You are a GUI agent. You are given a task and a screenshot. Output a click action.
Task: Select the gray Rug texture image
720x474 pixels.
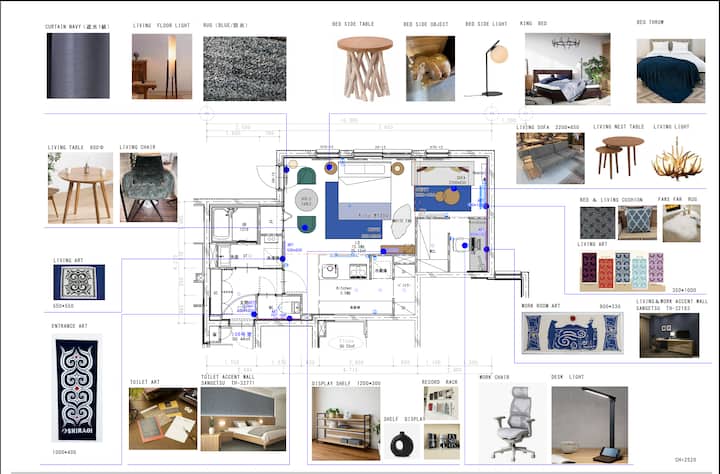click(x=245, y=69)
